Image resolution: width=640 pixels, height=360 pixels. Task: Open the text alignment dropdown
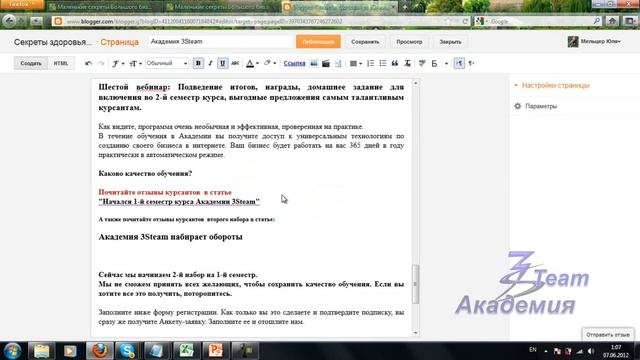coord(356,63)
